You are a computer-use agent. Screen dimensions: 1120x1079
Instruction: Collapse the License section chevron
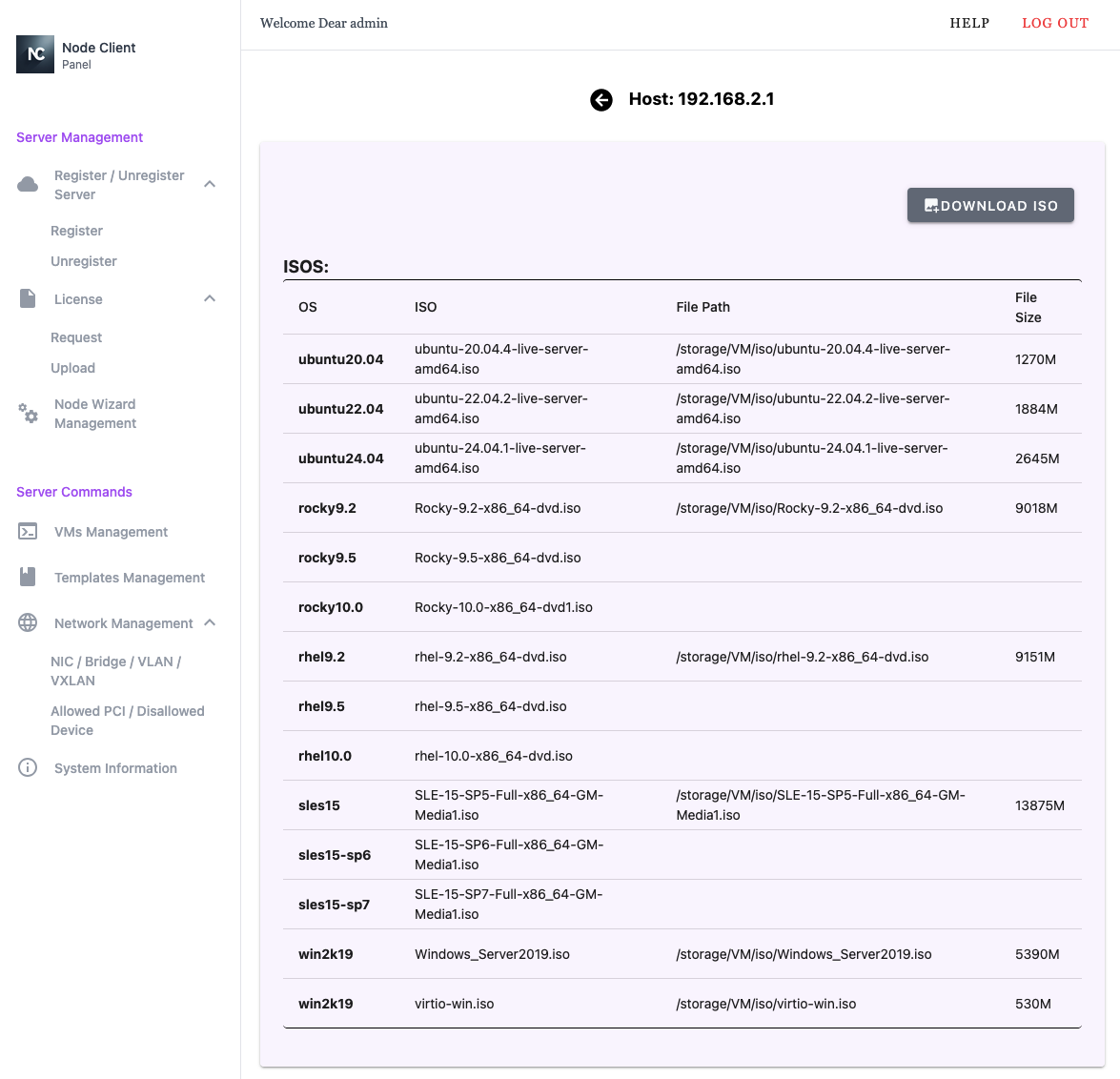click(x=210, y=298)
